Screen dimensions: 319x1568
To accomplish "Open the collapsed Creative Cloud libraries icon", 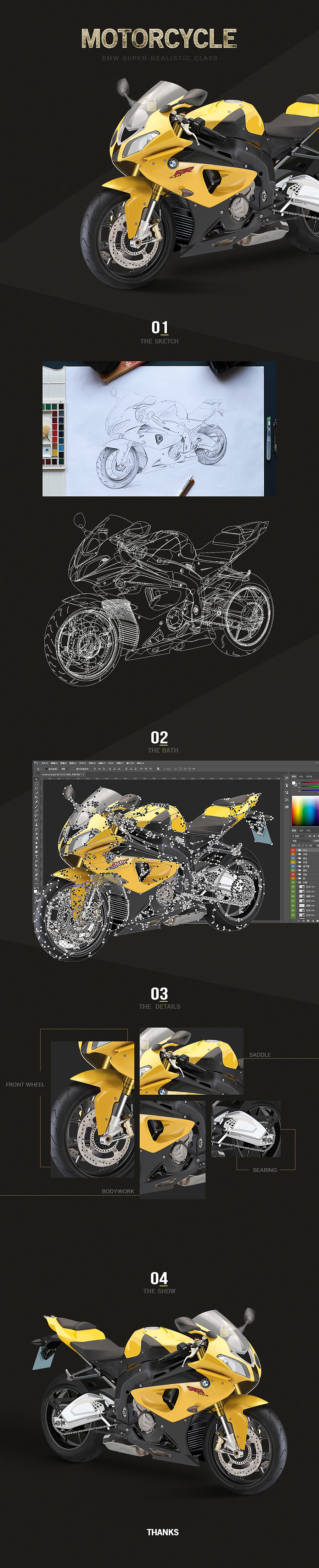I will (287, 807).
